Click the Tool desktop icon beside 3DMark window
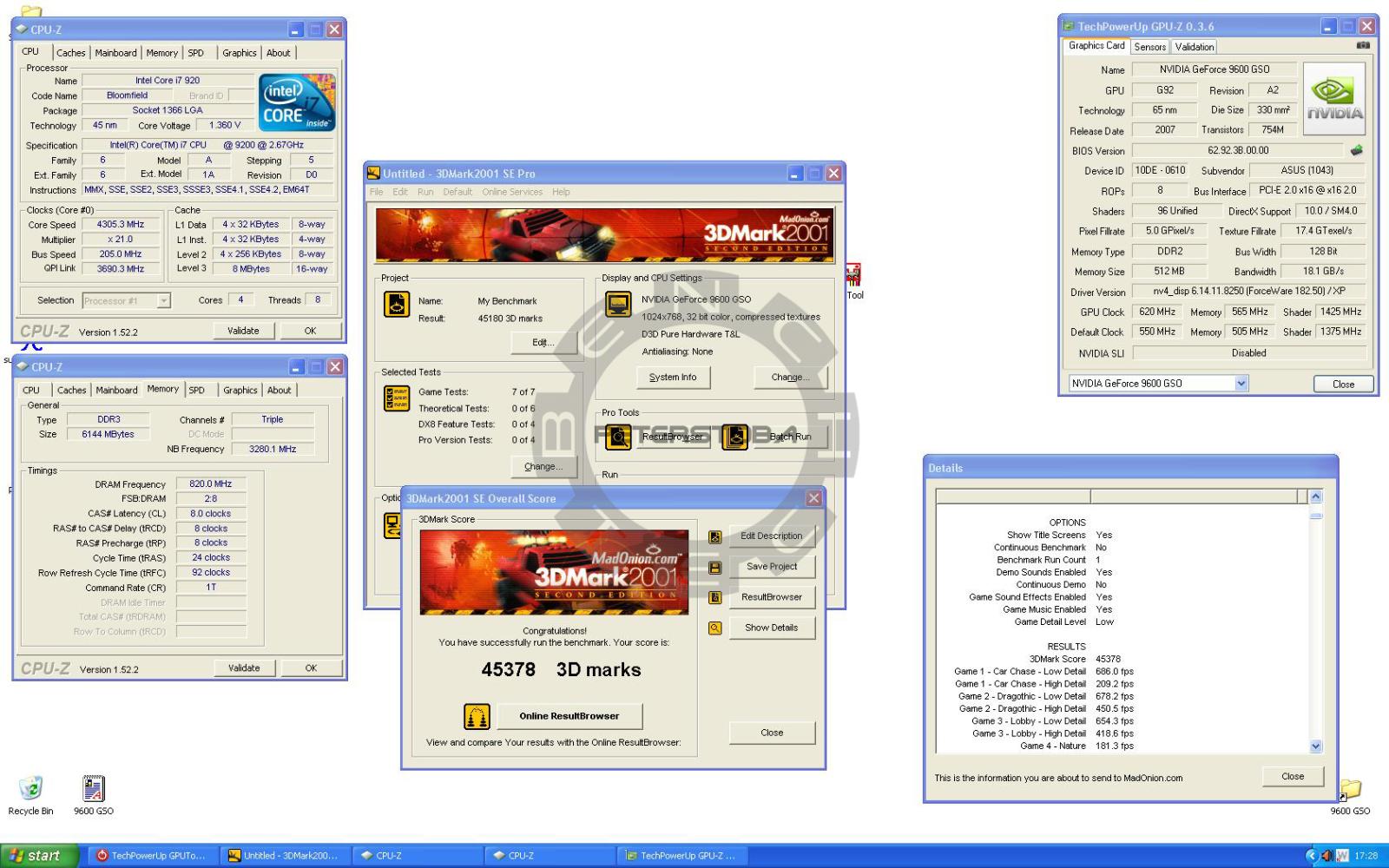Screen dimensions: 1389x868 coord(854,282)
